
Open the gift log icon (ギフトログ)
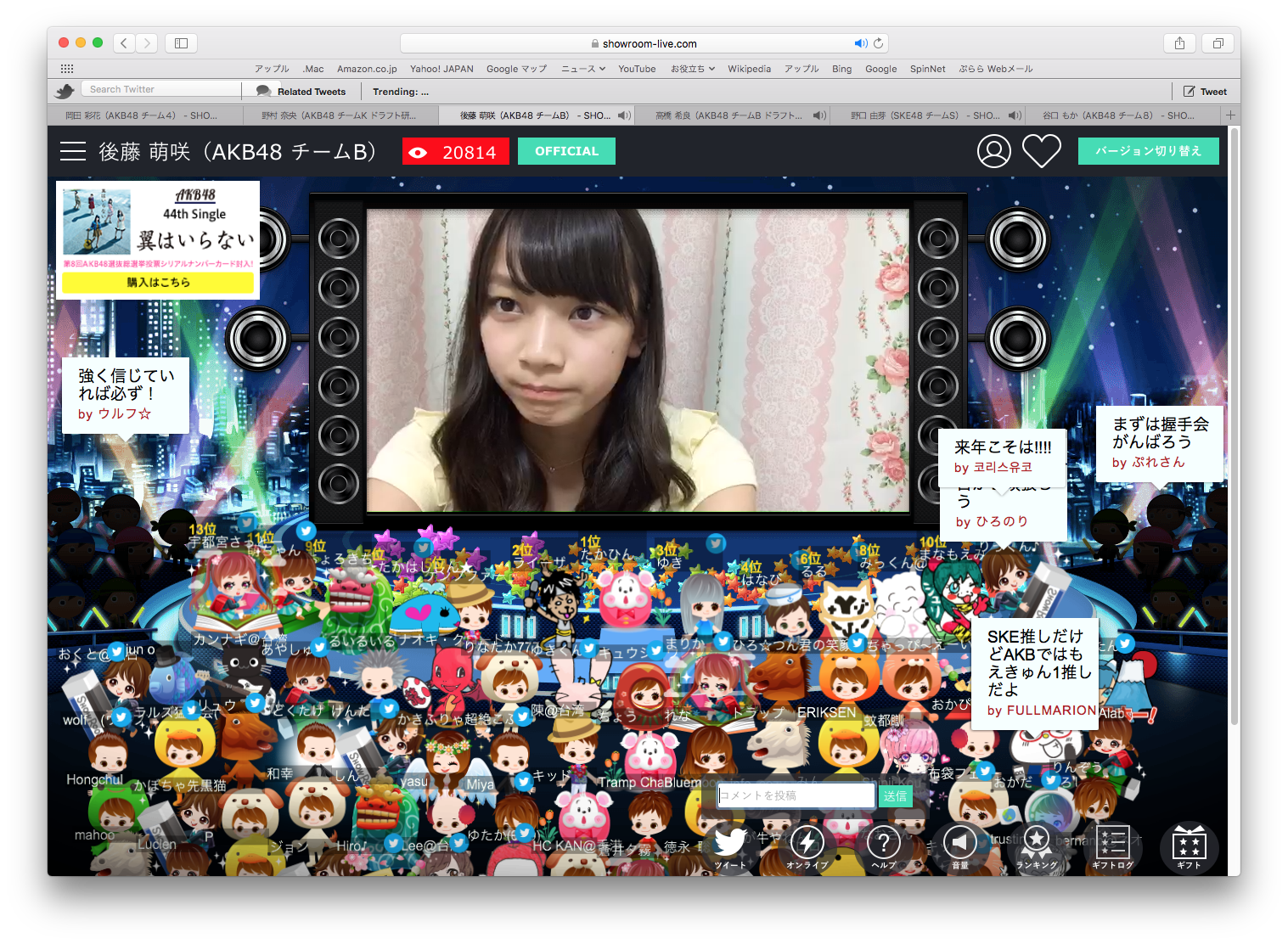pos(1112,847)
